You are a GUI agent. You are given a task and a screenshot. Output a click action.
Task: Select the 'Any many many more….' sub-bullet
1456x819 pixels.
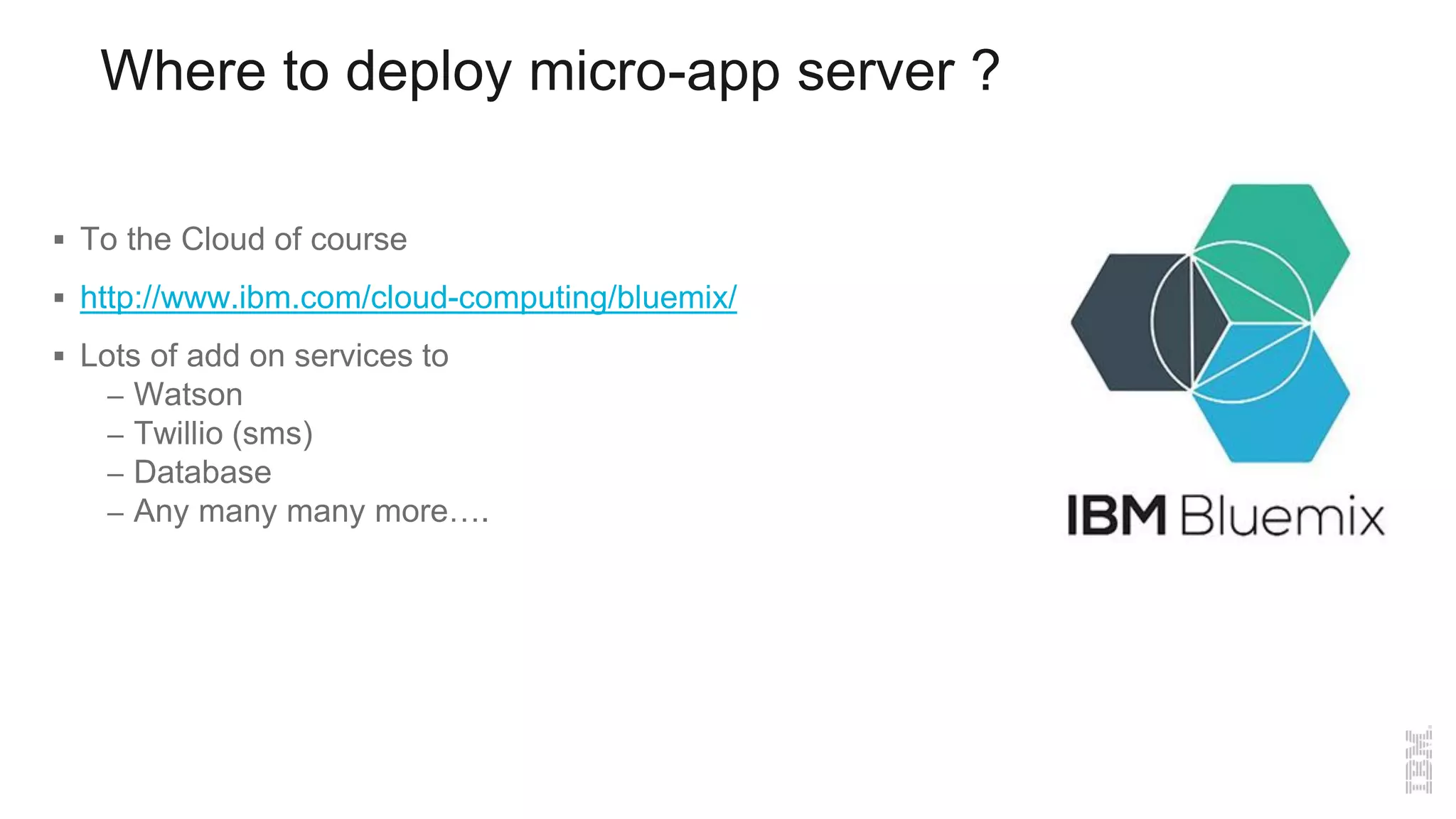click(x=311, y=511)
